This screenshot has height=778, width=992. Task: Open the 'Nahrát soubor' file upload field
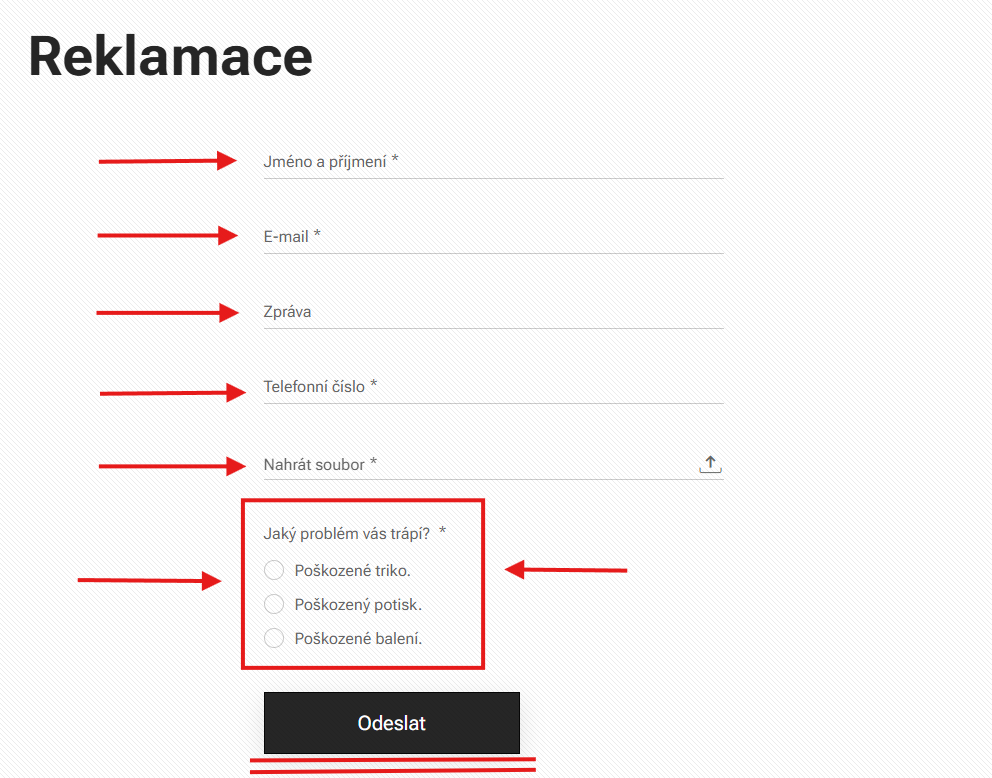point(478,465)
